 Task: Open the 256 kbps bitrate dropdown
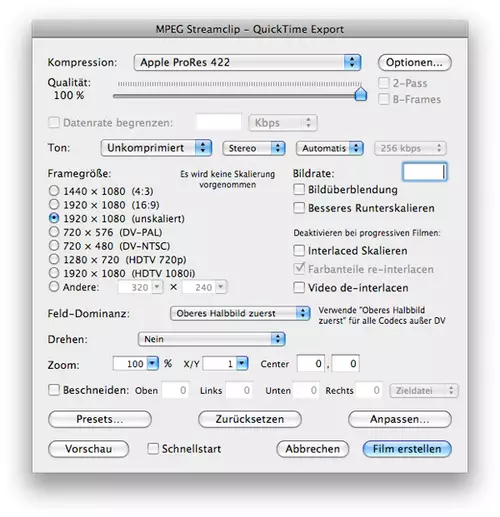tap(410, 148)
